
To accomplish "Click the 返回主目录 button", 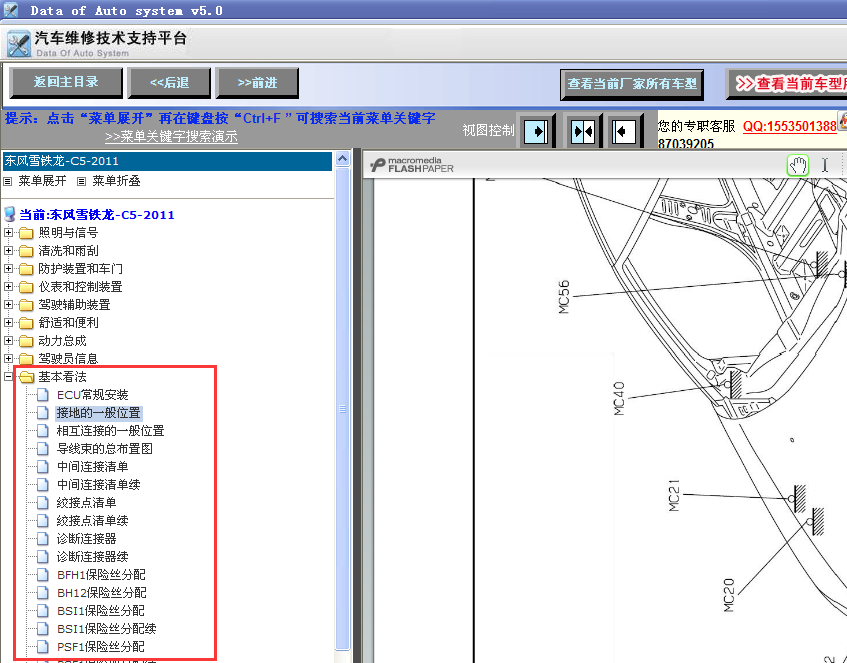I will point(66,83).
